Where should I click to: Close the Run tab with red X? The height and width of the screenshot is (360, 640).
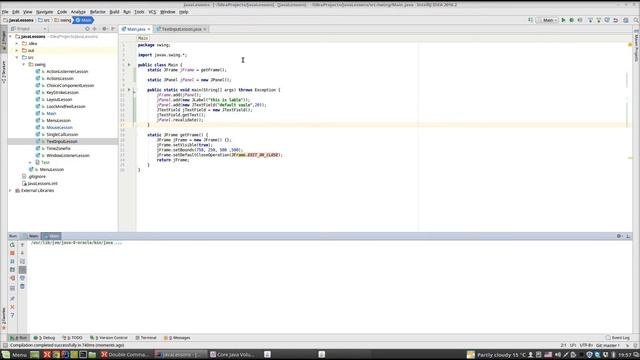click(x=12, y=307)
